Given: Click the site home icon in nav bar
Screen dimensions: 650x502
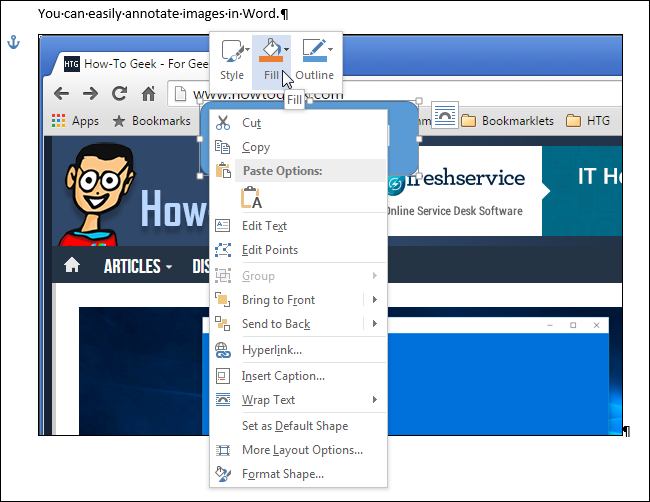Looking at the screenshot, I should pos(72,265).
